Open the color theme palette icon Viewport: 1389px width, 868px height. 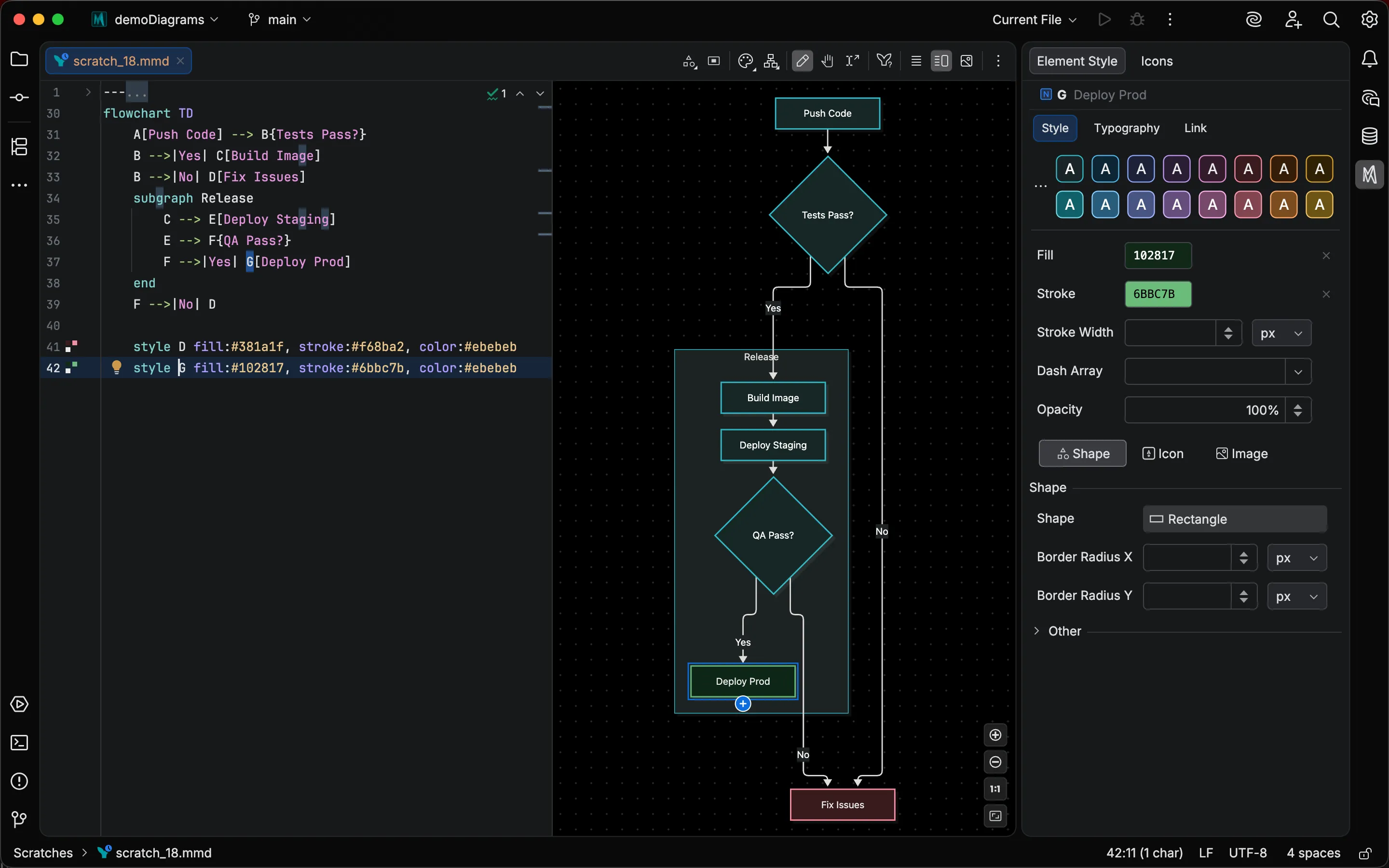tap(746, 61)
